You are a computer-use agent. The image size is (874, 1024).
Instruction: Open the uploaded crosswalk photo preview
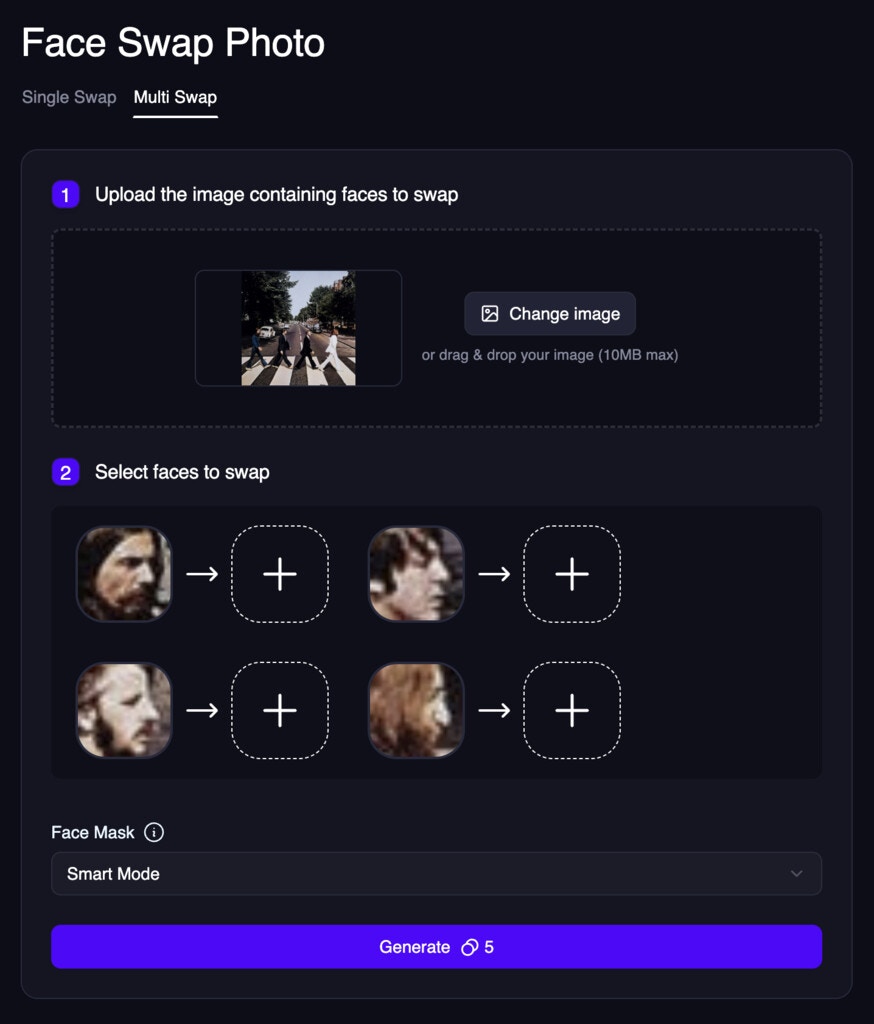coord(299,328)
